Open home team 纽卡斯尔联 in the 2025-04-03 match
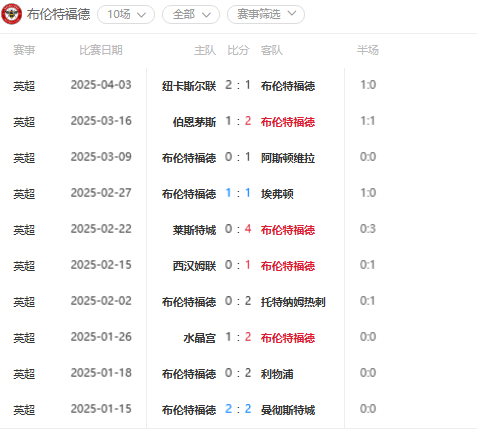This screenshot has height=432, width=477. 189,86
